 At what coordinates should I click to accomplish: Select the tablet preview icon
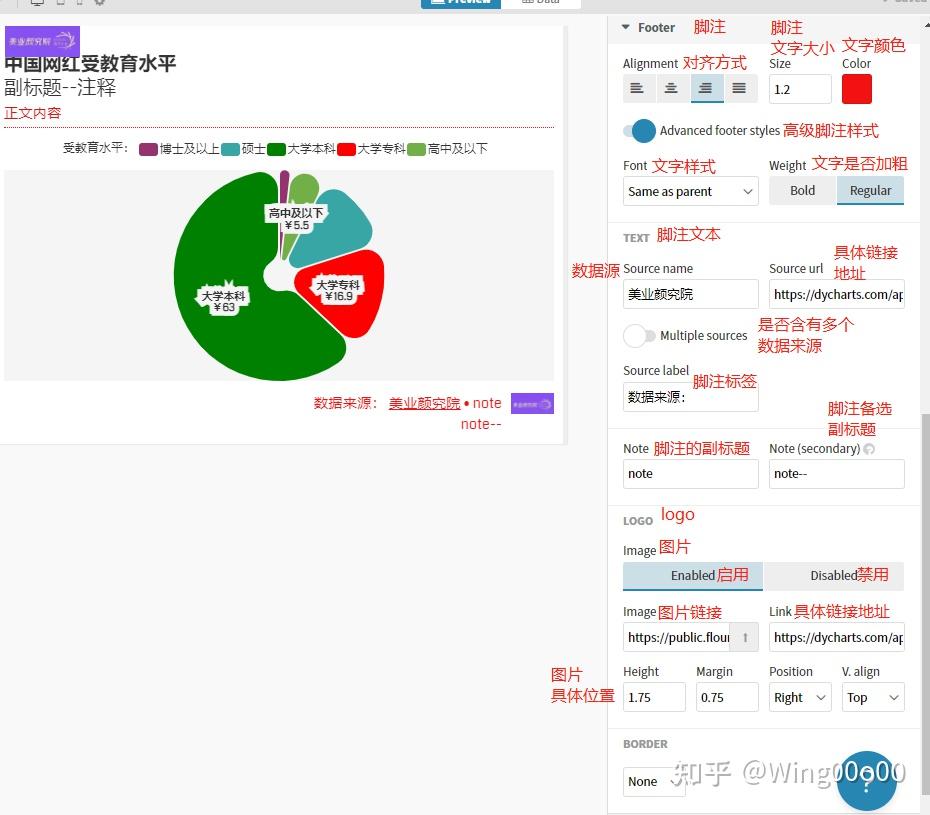(x=59, y=4)
